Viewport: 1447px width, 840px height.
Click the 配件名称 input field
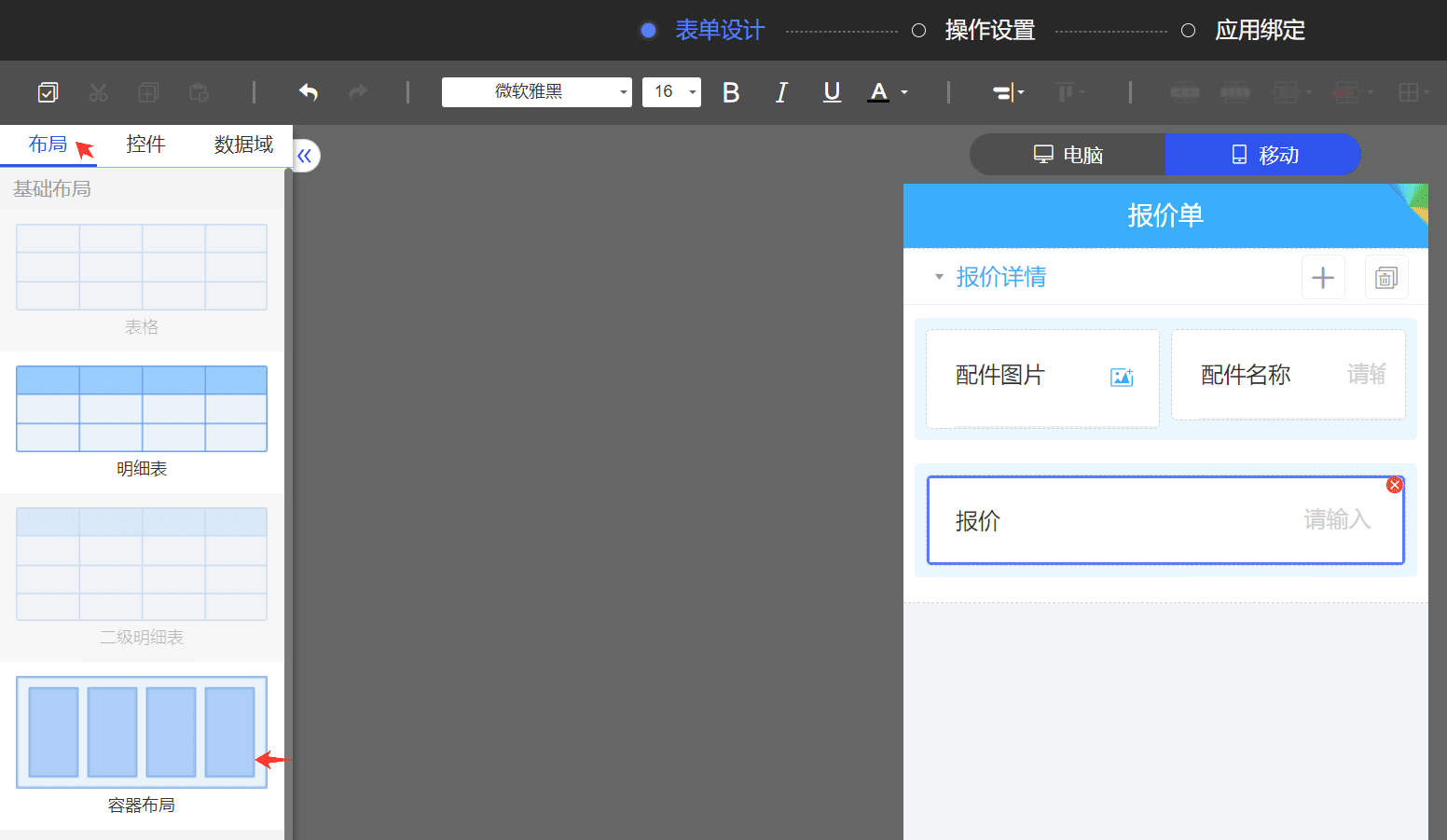coord(1289,375)
